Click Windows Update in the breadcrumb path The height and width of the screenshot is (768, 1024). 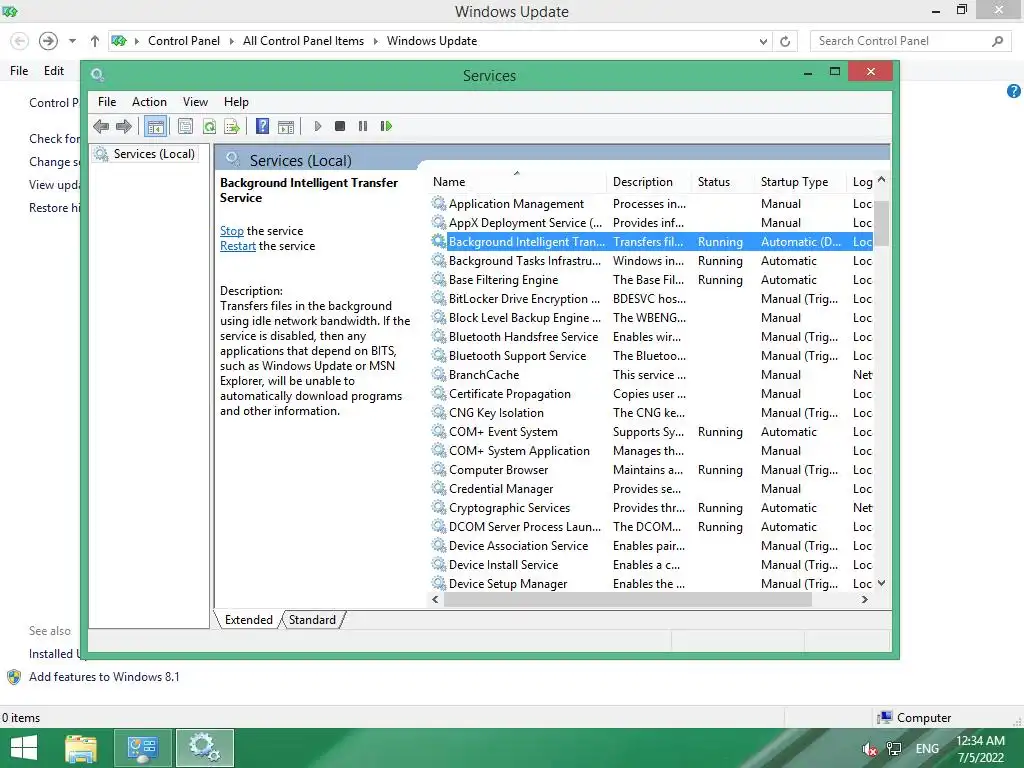click(432, 41)
